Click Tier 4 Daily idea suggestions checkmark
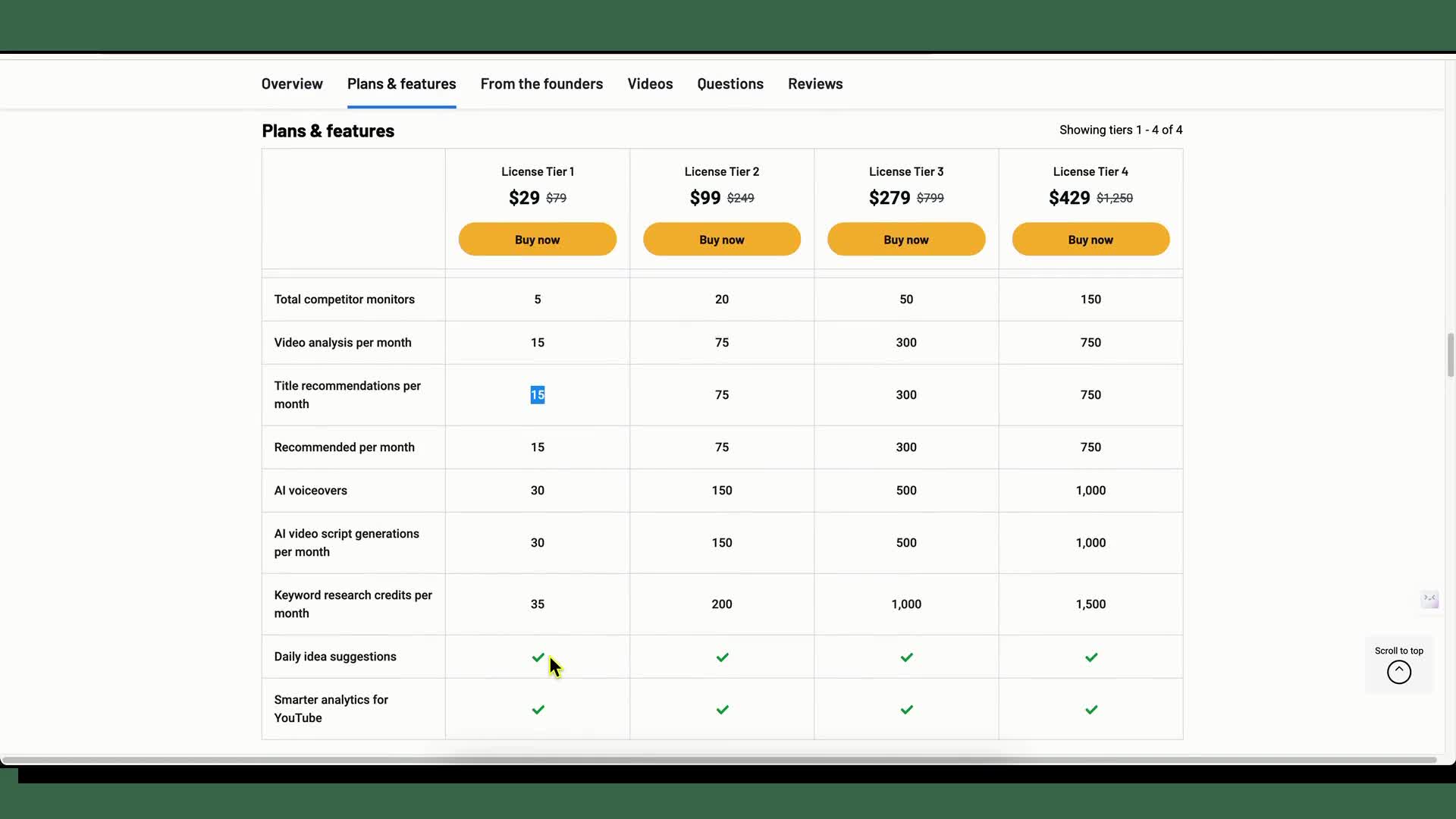 coord(1090,657)
